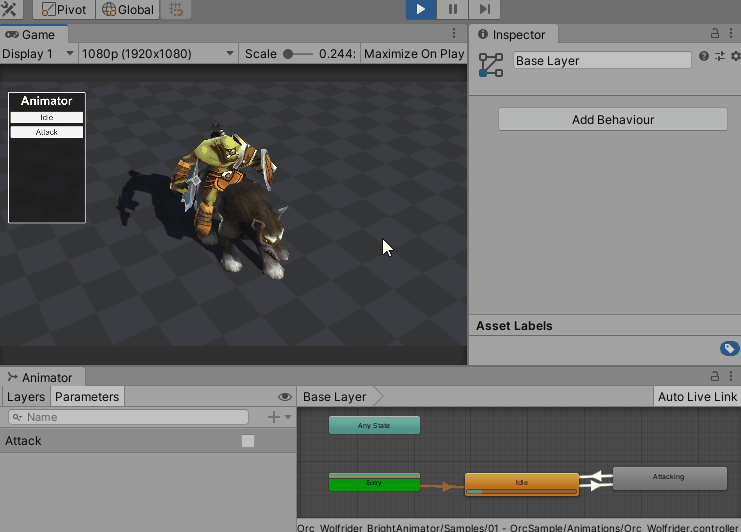Open the 1080p resolution dropdown
The width and height of the screenshot is (741, 532).
click(157, 54)
